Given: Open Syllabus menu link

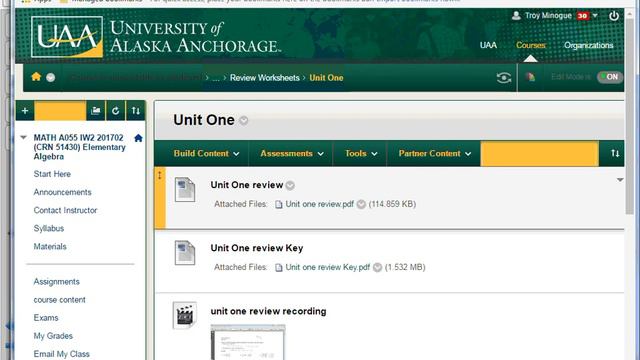Looking at the screenshot, I should (49, 228).
